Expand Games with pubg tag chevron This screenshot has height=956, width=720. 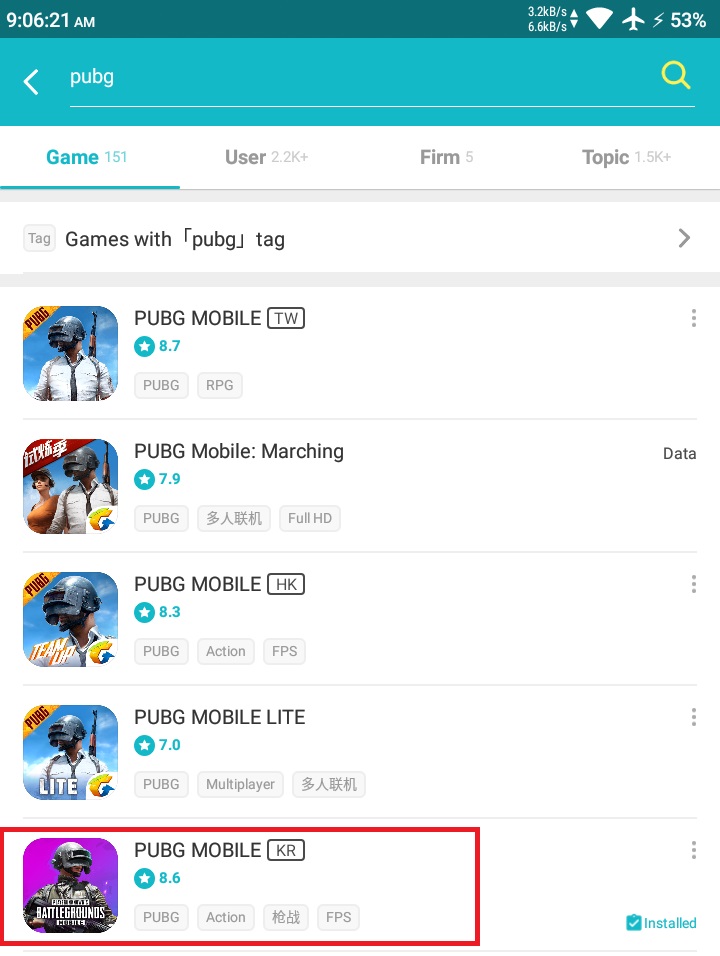[x=684, y=238]
